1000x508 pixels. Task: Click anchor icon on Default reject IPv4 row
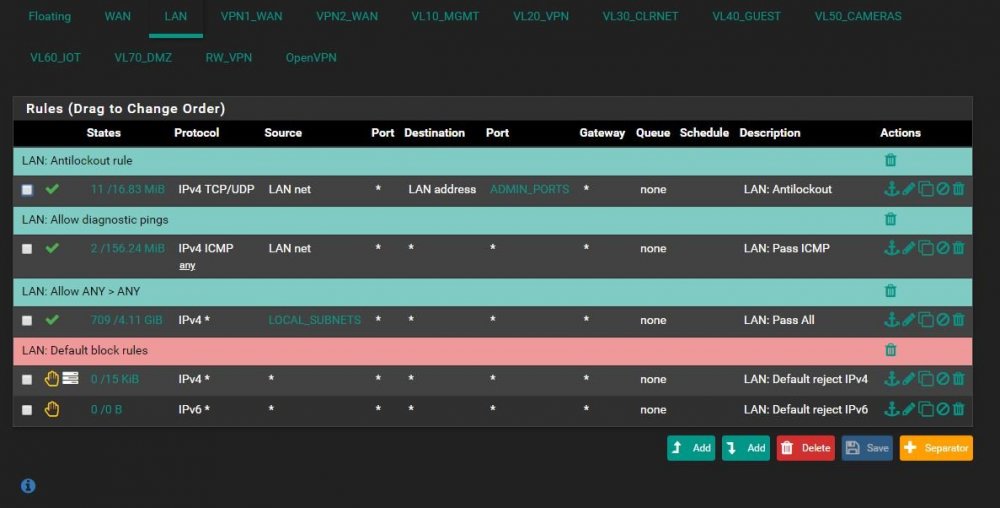point(891,379)
